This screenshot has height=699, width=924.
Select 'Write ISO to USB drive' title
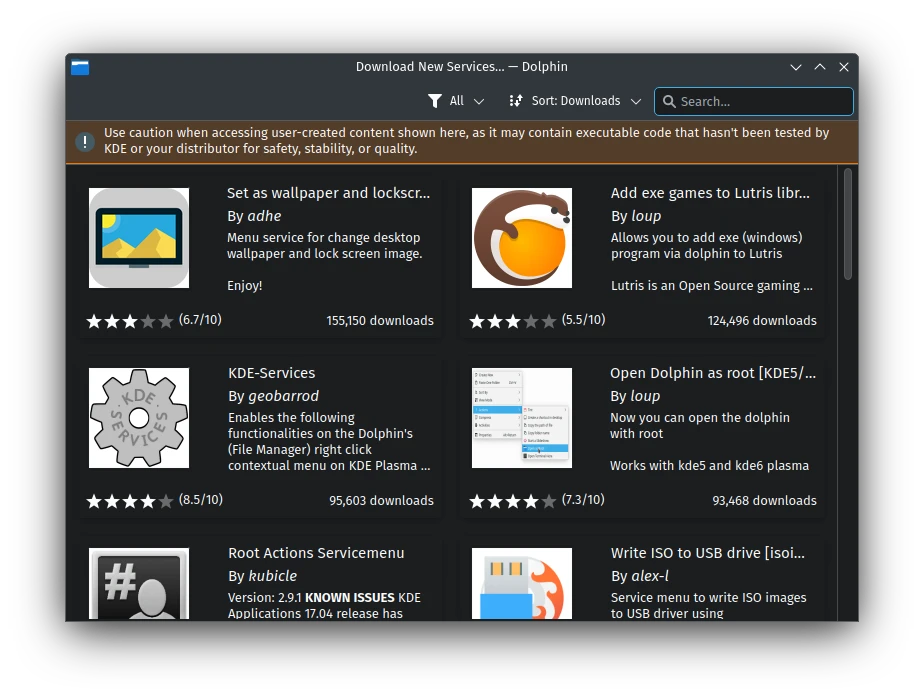click(x=708, y=553)
